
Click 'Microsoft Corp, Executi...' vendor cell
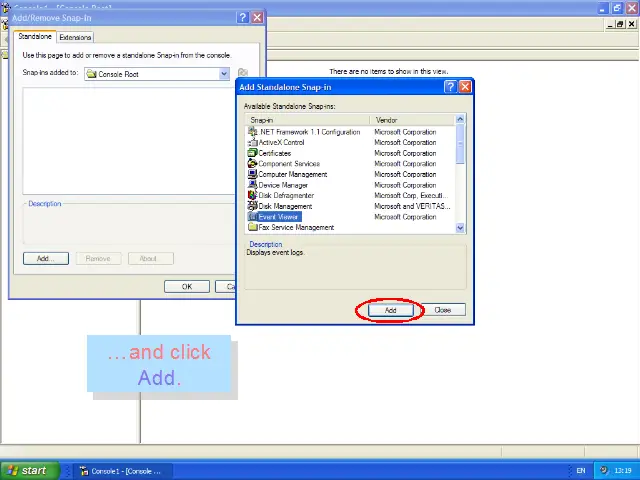click(x=411, y=196)
